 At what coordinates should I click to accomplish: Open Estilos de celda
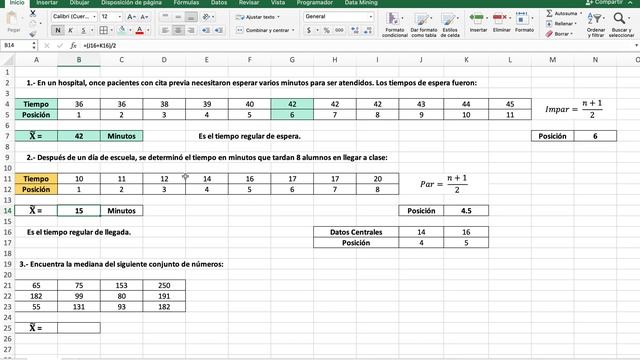[x=450, y=24]
